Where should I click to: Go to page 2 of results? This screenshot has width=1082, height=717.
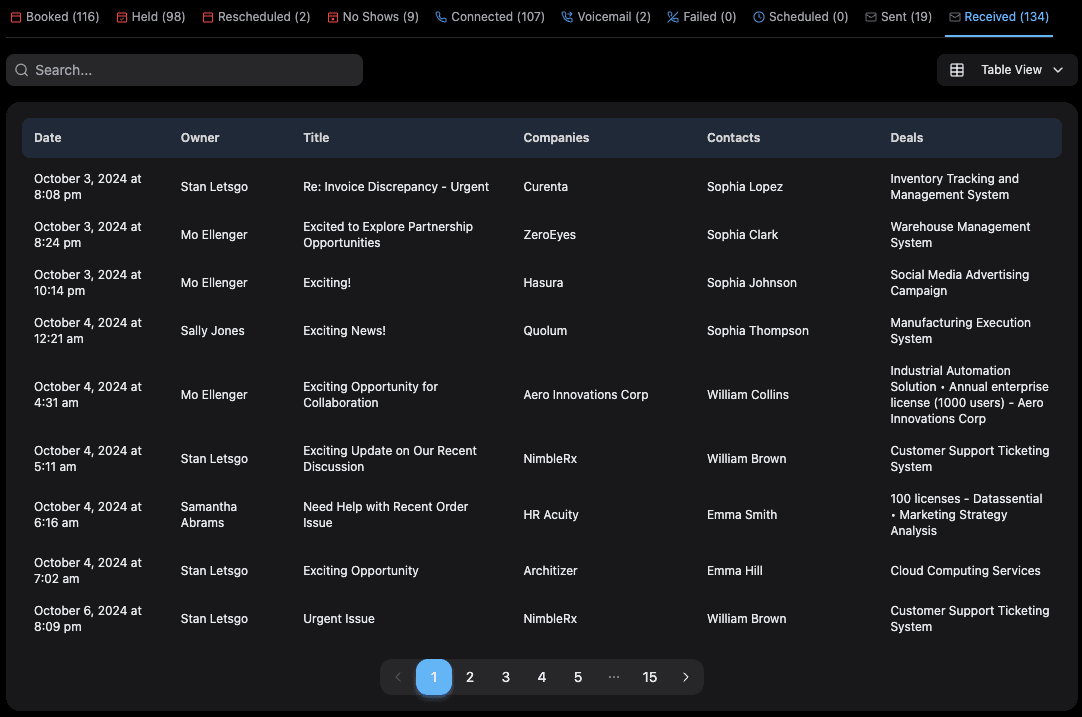(x=470, y=677)
